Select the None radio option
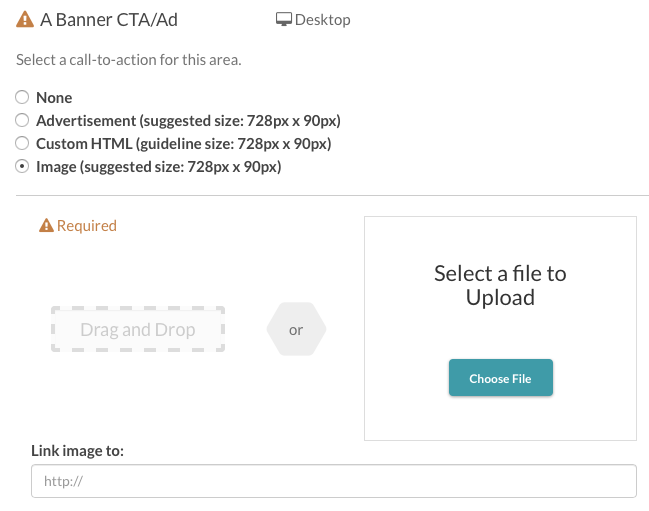Image resolution: width=649 pixels, height=511 pixels. (x=22, y=97)
